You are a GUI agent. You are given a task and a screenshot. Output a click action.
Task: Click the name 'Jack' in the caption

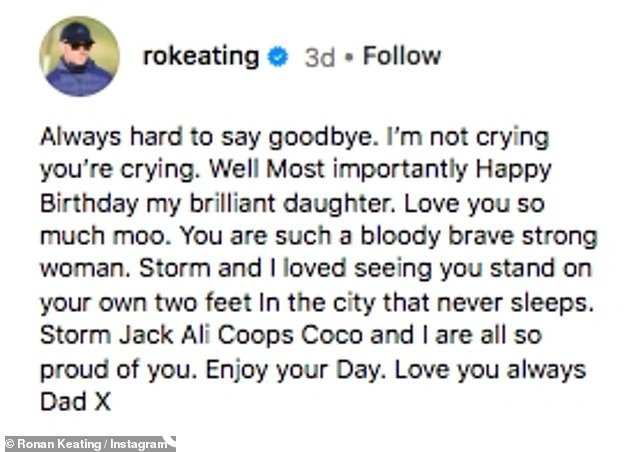click(x=146, y=335)
